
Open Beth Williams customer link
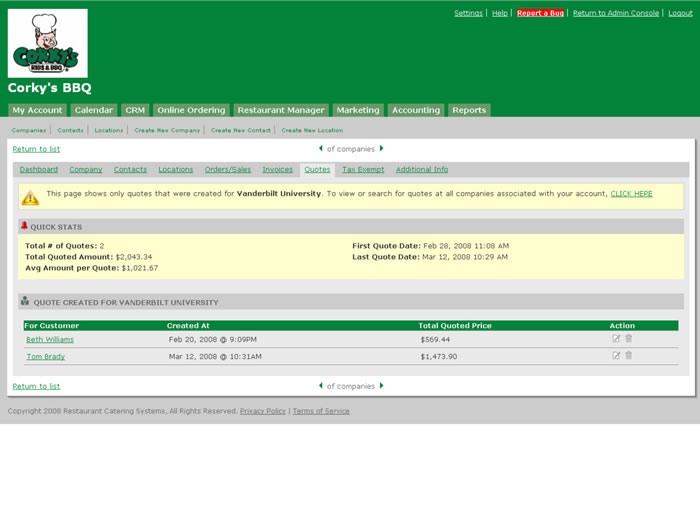(50, 340)
